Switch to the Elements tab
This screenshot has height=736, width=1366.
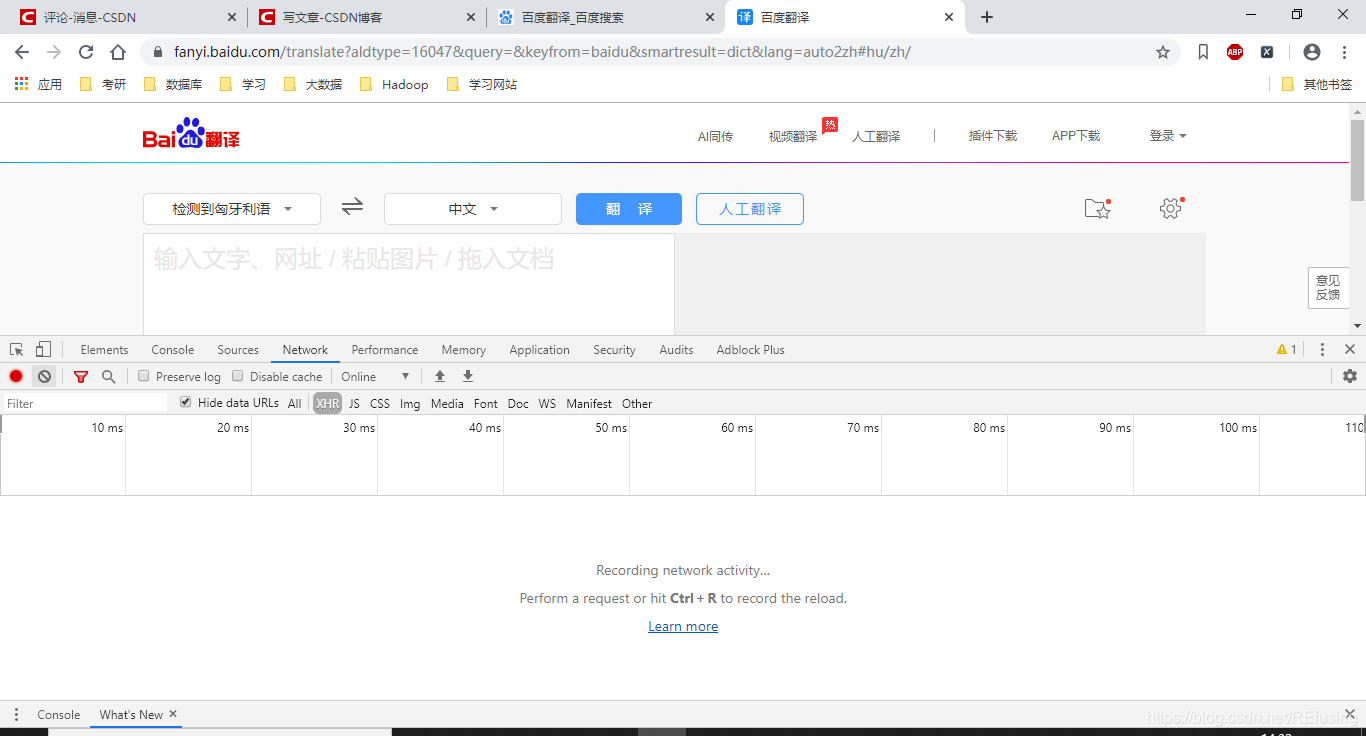(x=104, y=349)
